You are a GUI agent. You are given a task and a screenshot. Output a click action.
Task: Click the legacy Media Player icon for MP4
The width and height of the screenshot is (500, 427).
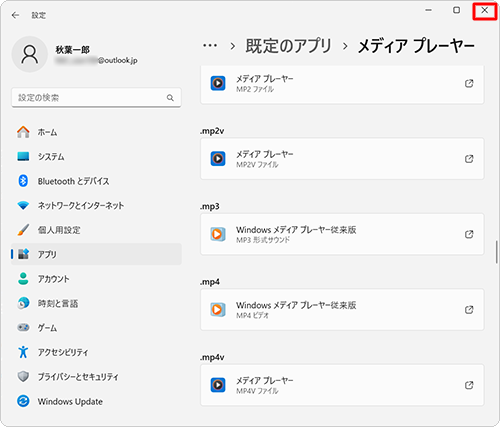[218, 310]
